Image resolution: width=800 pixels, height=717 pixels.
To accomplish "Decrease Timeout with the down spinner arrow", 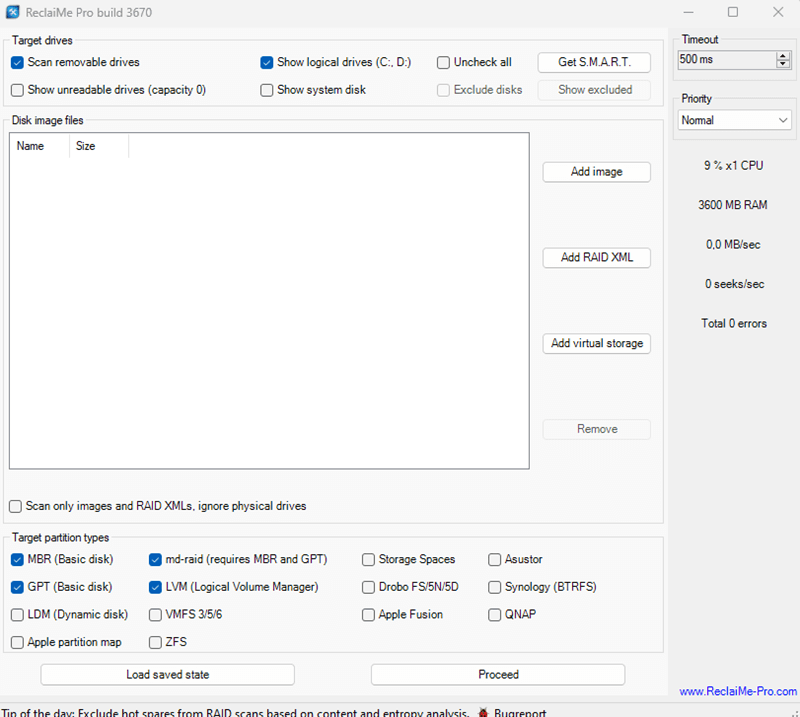I will tap(783, 64).
